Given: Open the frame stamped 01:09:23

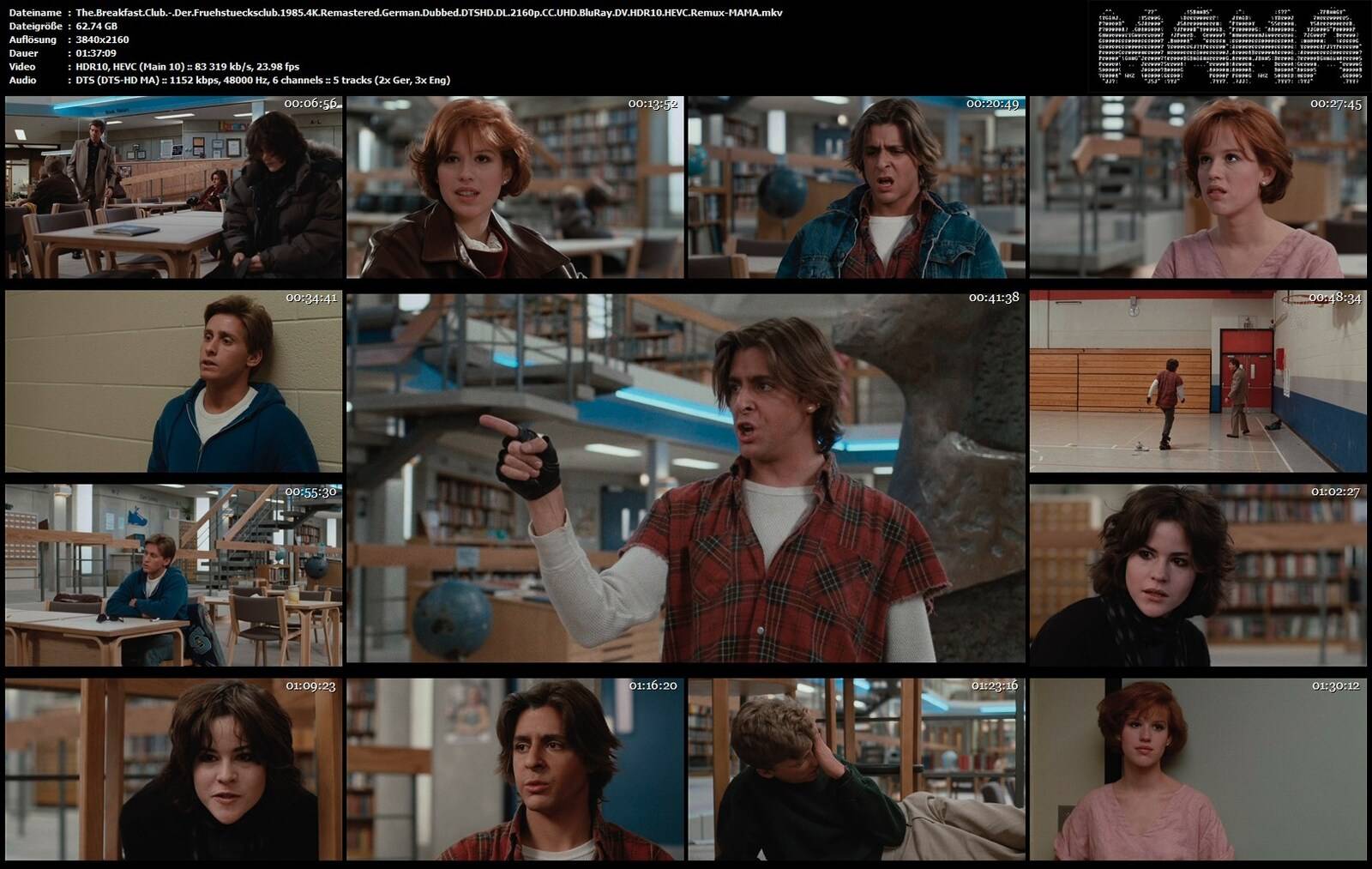Looking at the screenshot, I should tap(174, 769).
